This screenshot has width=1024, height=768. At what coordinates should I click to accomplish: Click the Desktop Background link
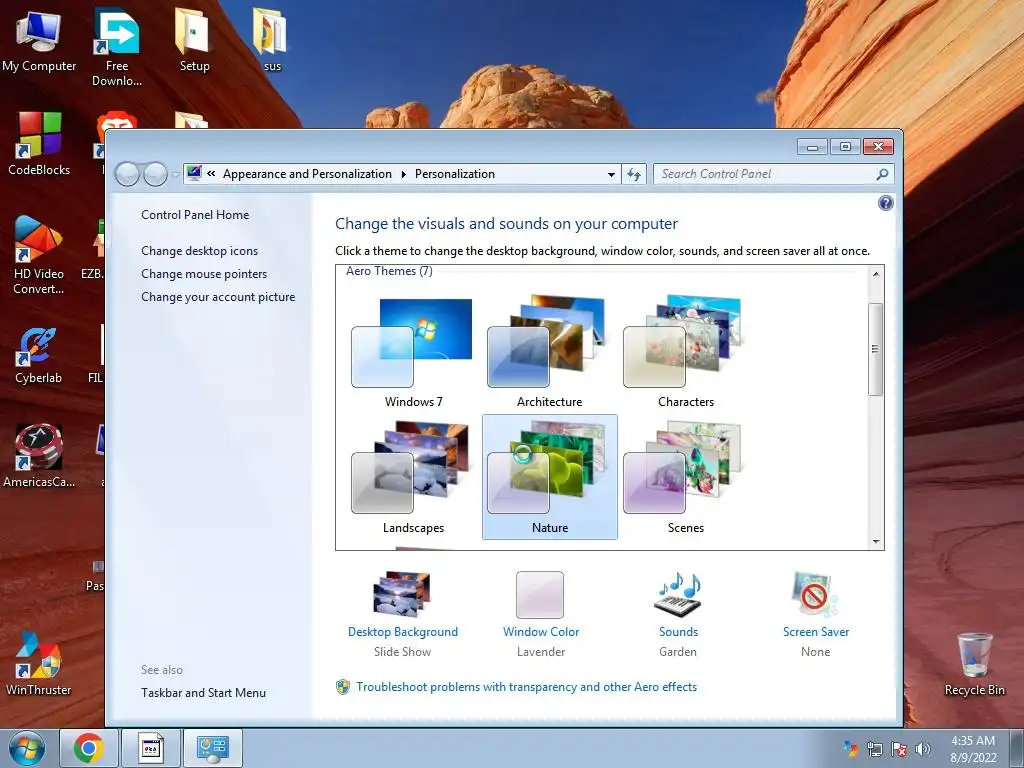click(x=402, y=632)
